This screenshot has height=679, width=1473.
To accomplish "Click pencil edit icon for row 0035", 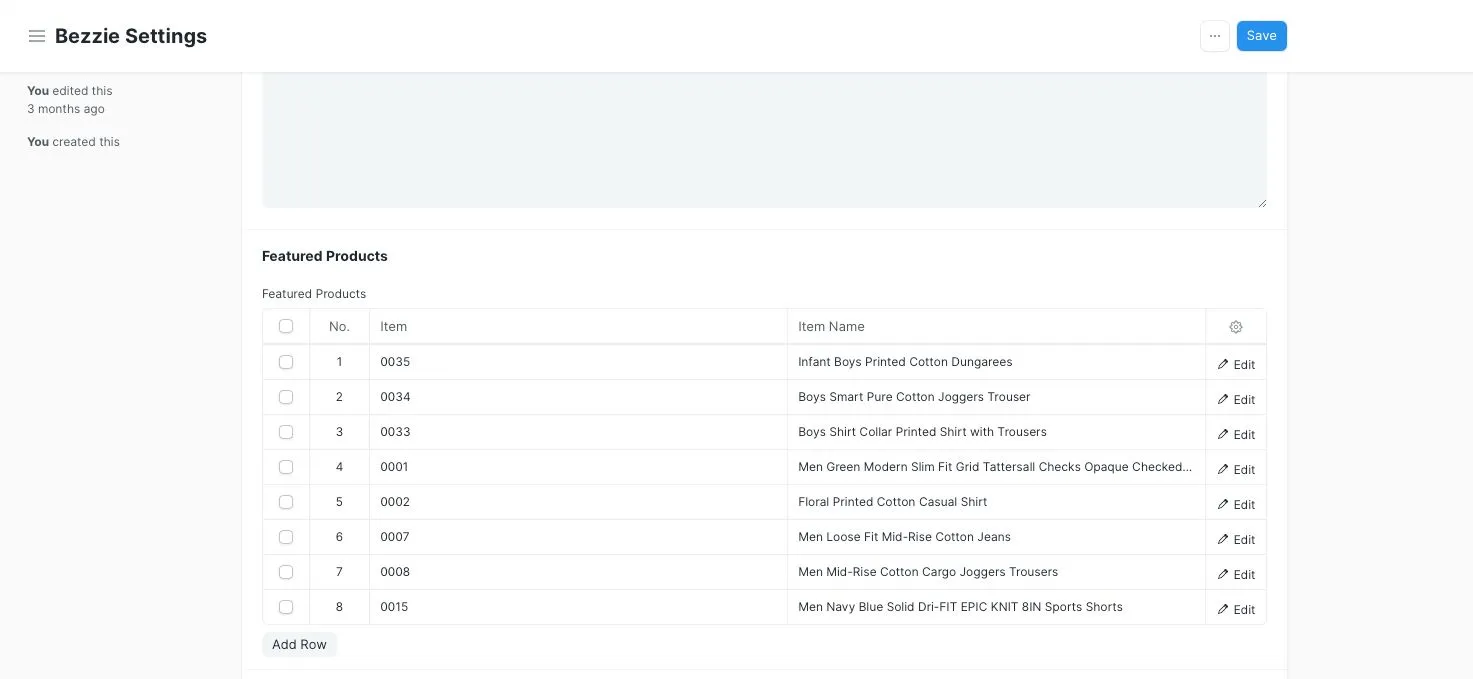I will 1223,365.
